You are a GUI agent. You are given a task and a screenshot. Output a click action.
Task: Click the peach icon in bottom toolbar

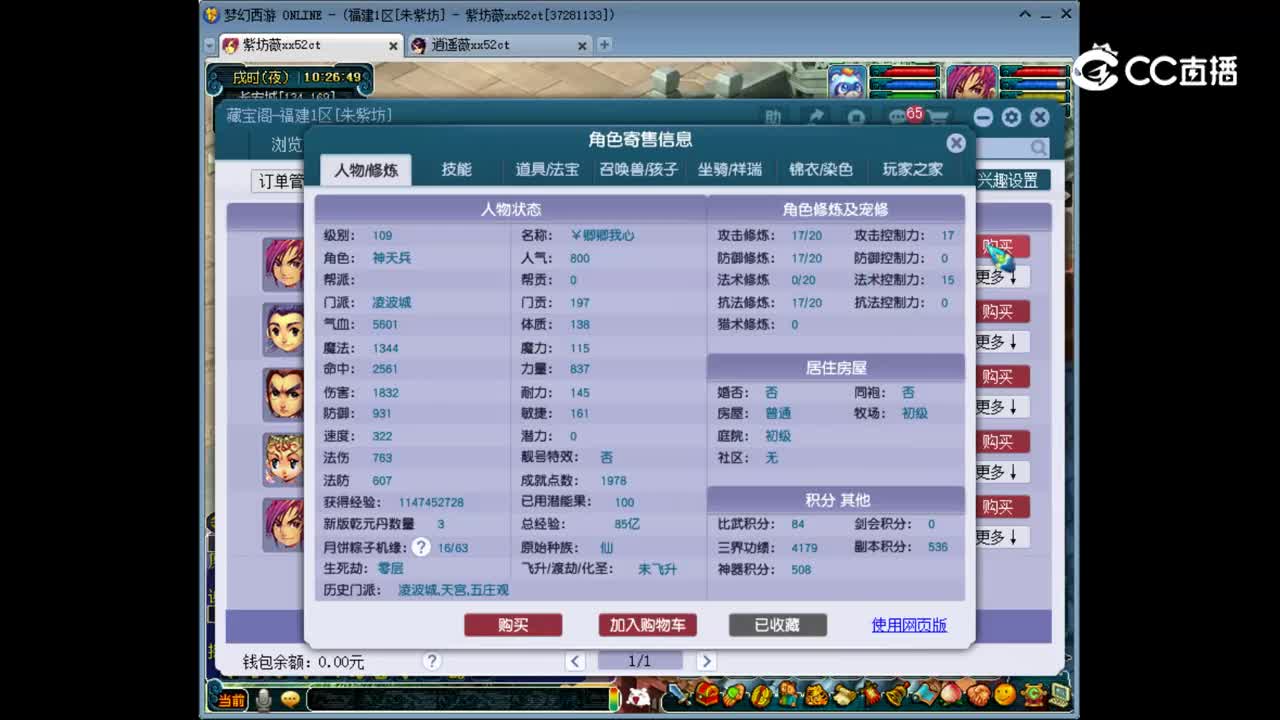[x=951, y=693]
